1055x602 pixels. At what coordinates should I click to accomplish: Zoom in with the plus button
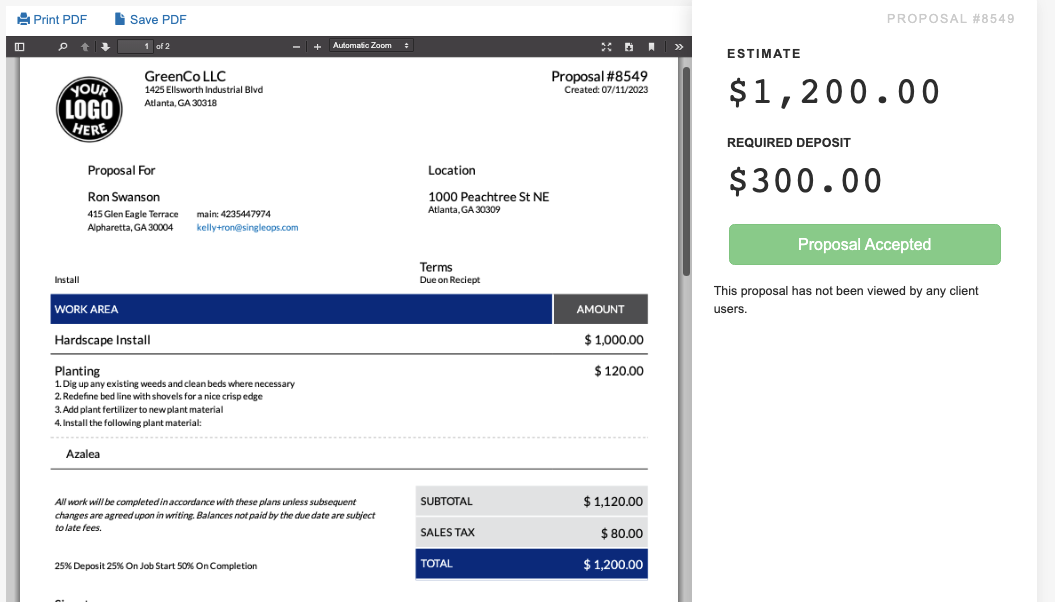[317, 47]
